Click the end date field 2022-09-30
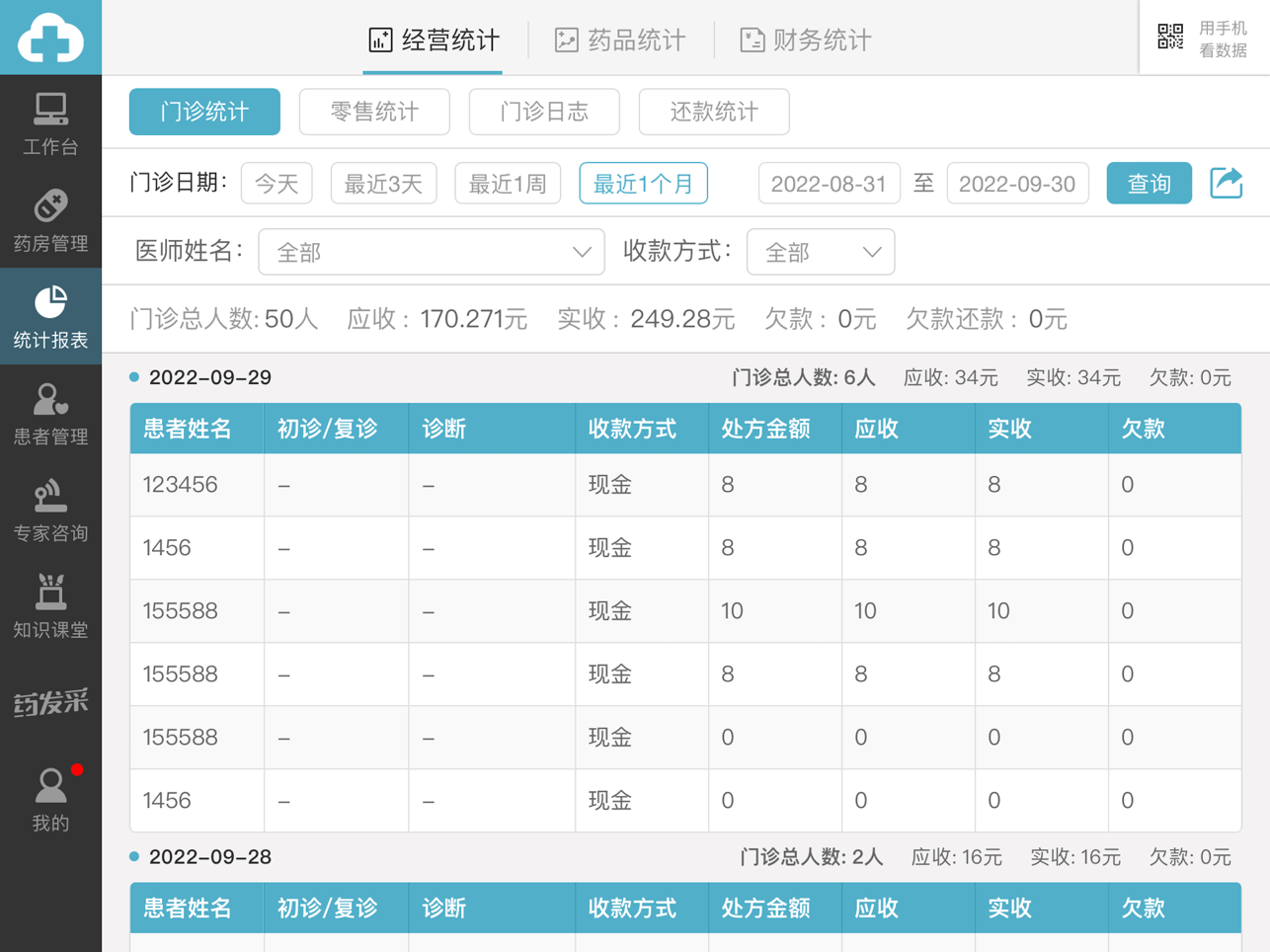This screenshot has height=952, width=1270. pos(1017,184)
